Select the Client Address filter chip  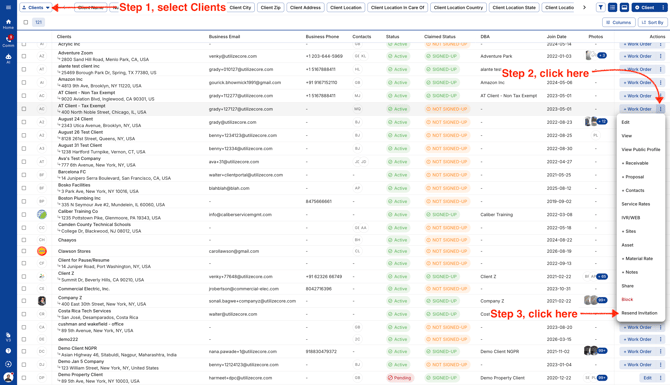(x=305, y=7)
